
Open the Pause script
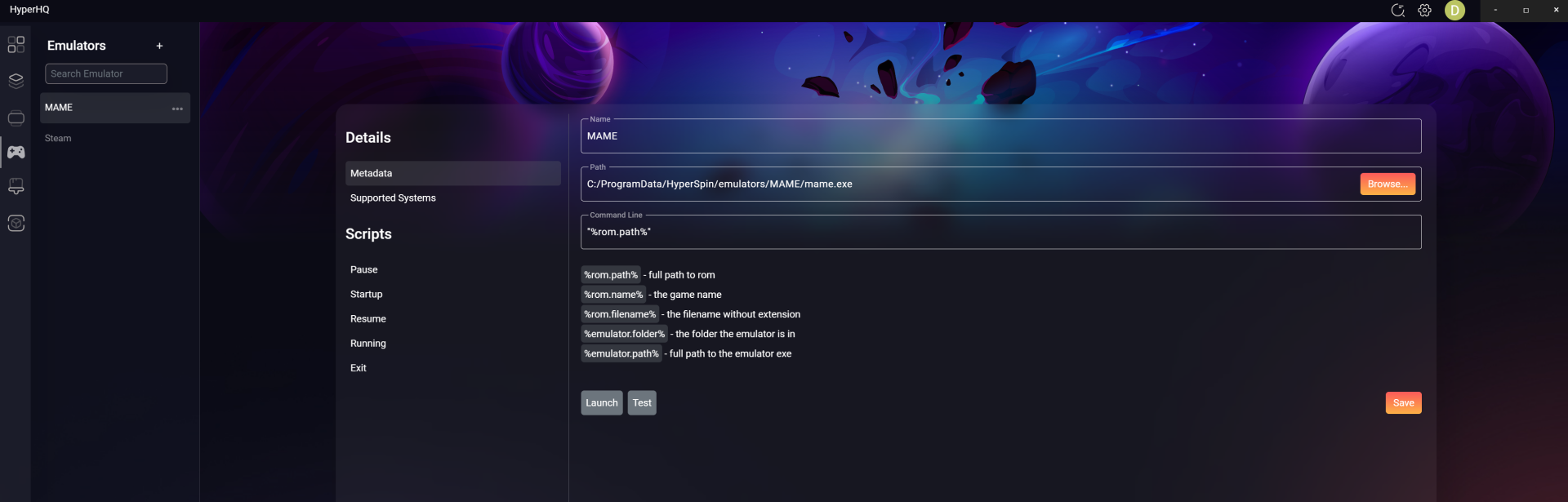click(x=452, y=269)
